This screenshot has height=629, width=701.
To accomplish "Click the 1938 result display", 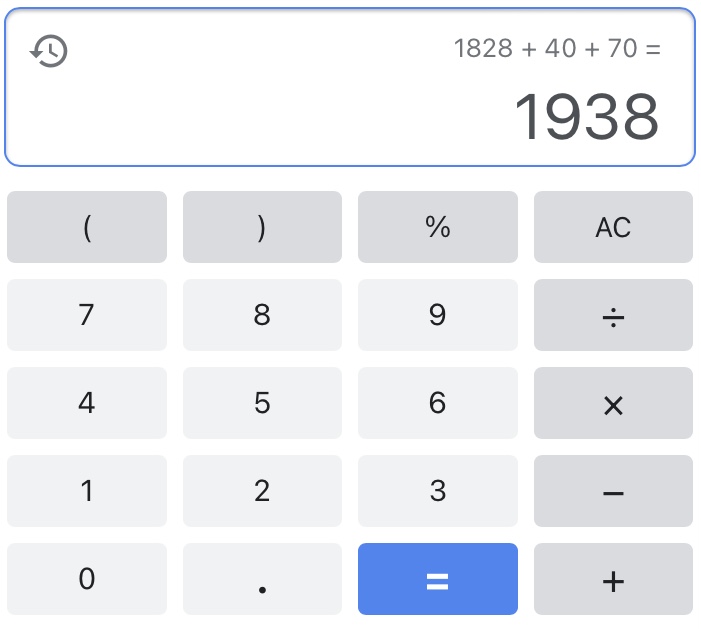I will pos(586,117).
